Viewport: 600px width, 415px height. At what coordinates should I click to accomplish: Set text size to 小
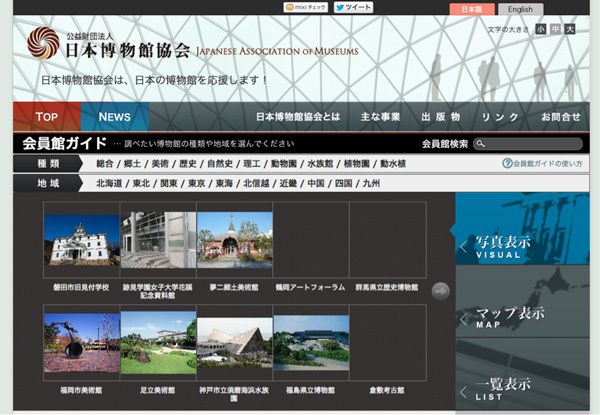click(541, 29)
